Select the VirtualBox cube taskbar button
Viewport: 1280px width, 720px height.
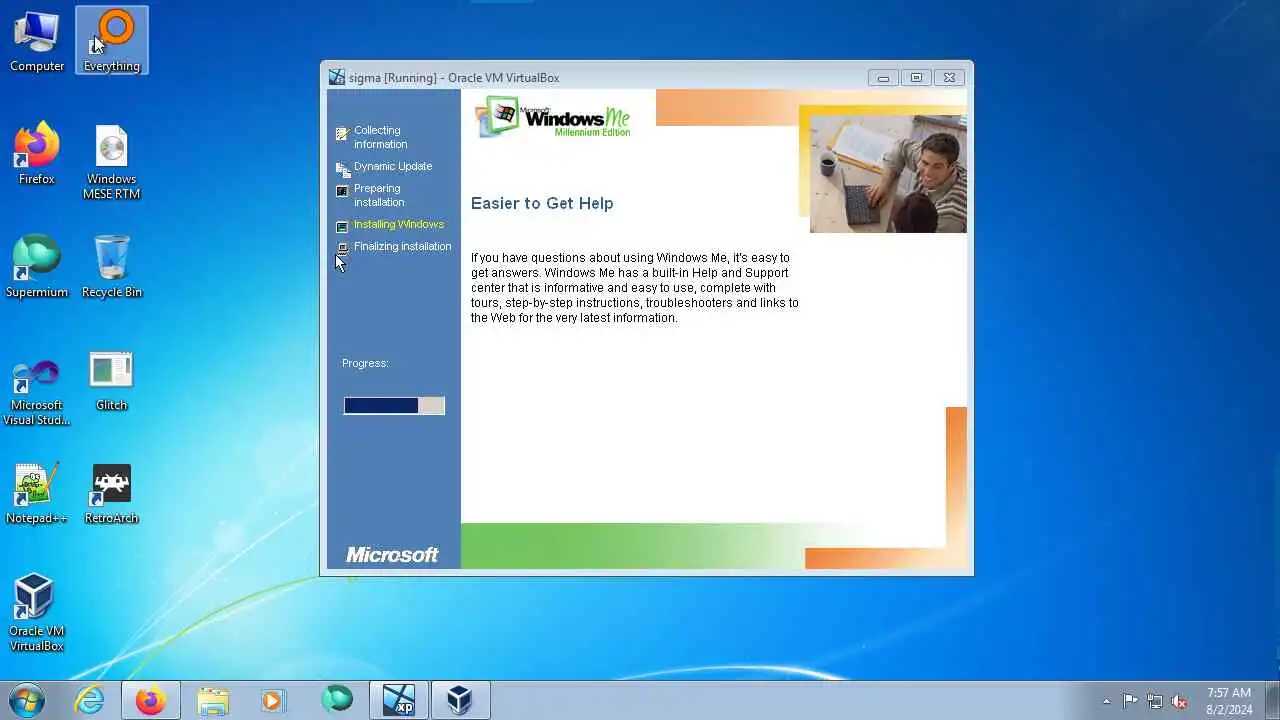(x=460, y=700)
